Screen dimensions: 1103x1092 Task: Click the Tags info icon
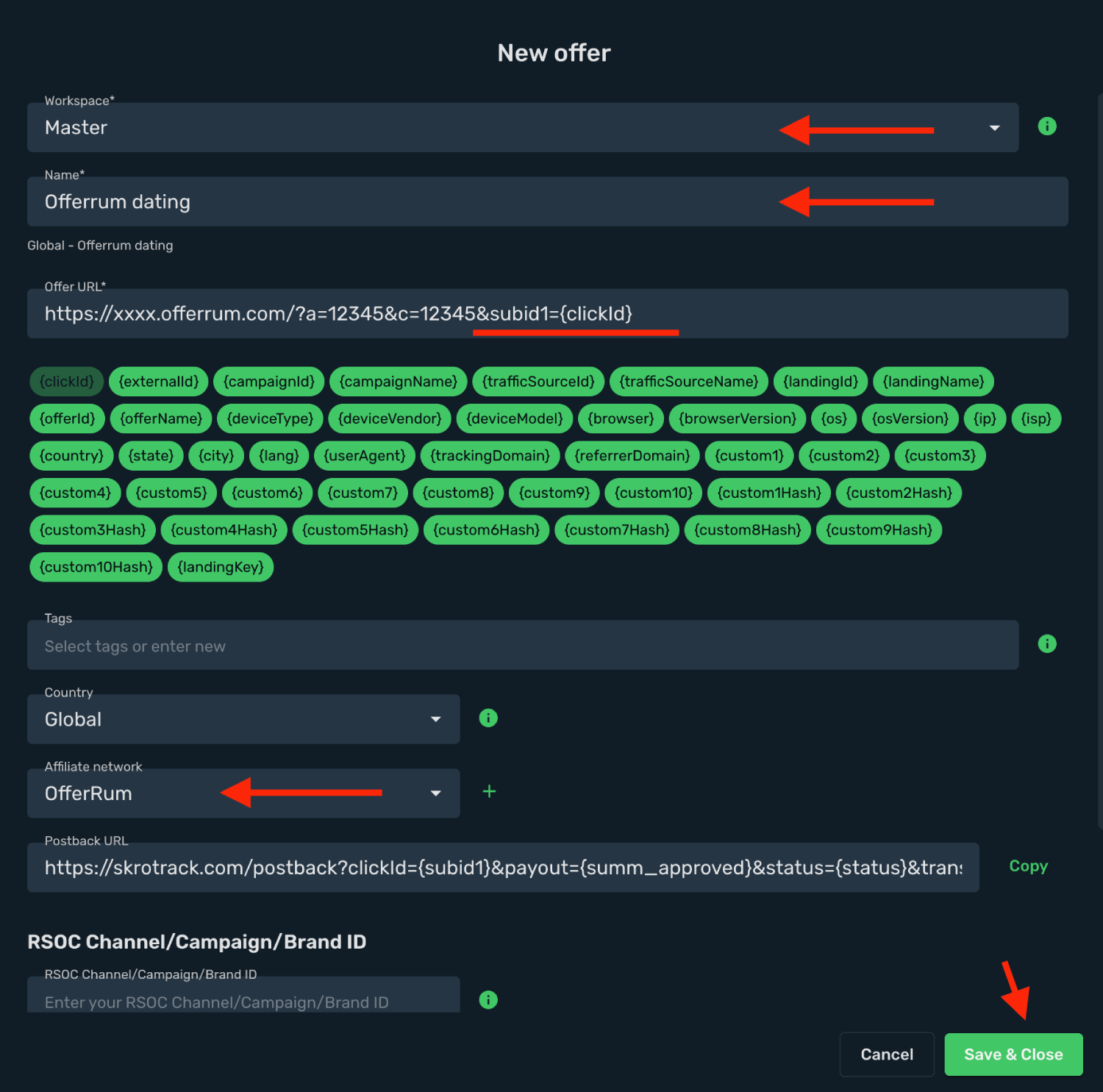point(1047,644)
